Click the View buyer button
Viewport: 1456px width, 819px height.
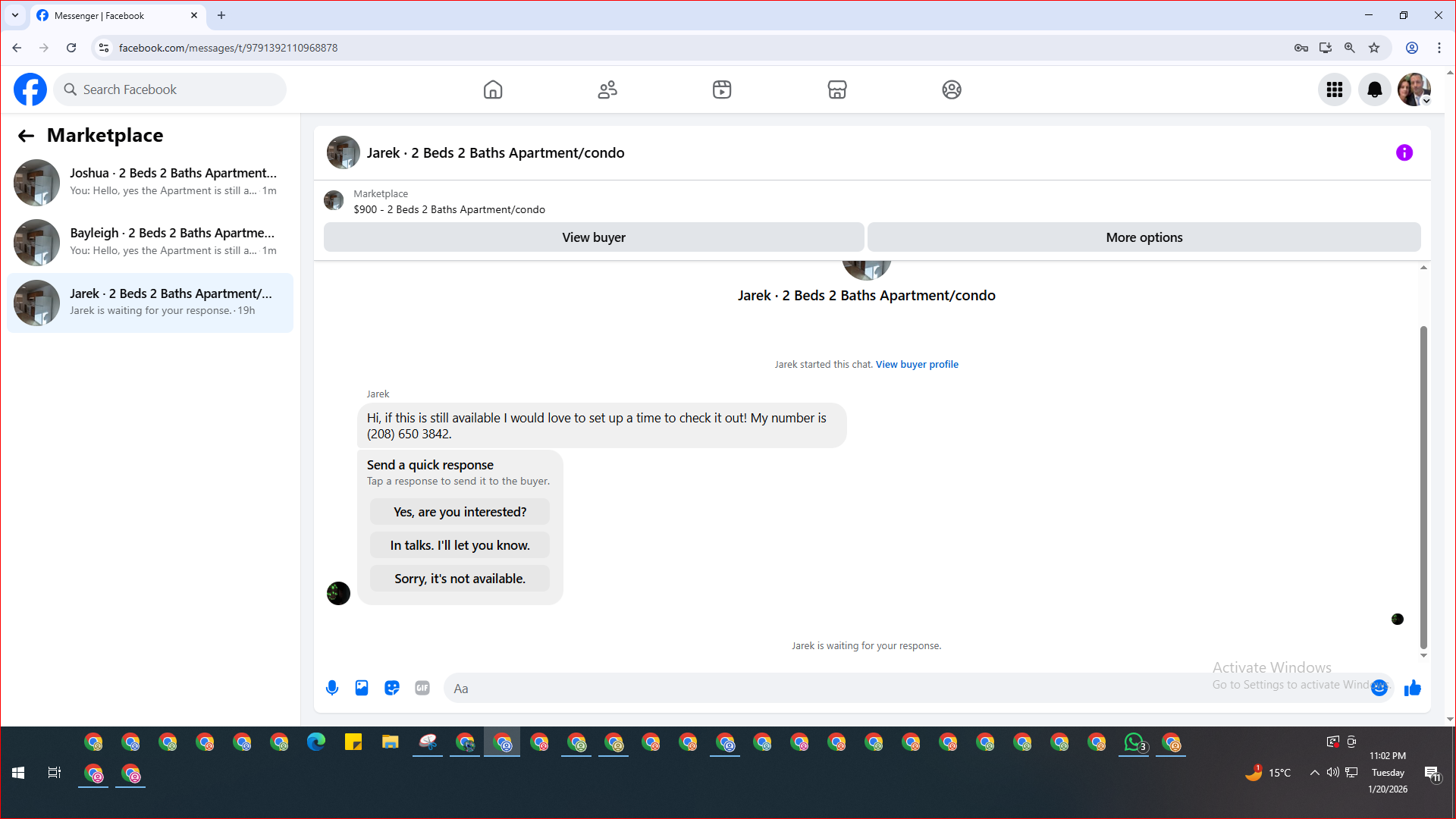click(x=594, y=237)
